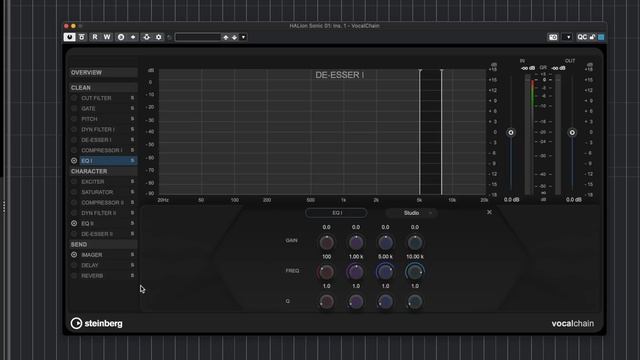
Task: Open the Studio mode dropdown
Action: click(x=411, y=213)
